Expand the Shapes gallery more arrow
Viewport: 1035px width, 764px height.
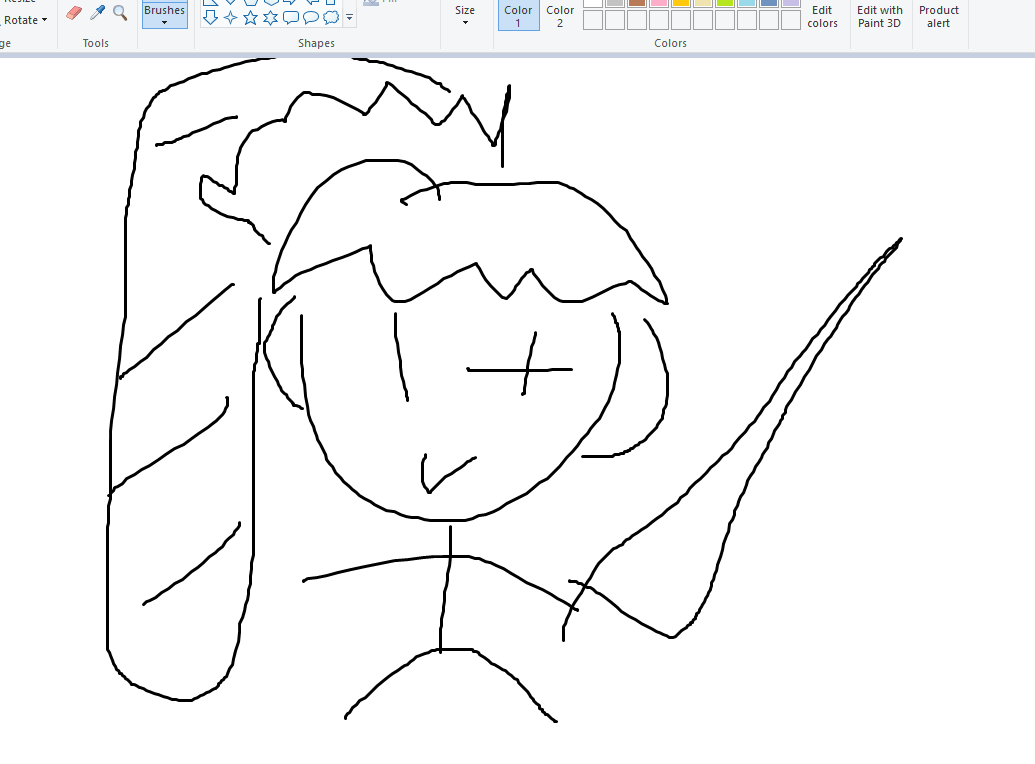[350, 18]
